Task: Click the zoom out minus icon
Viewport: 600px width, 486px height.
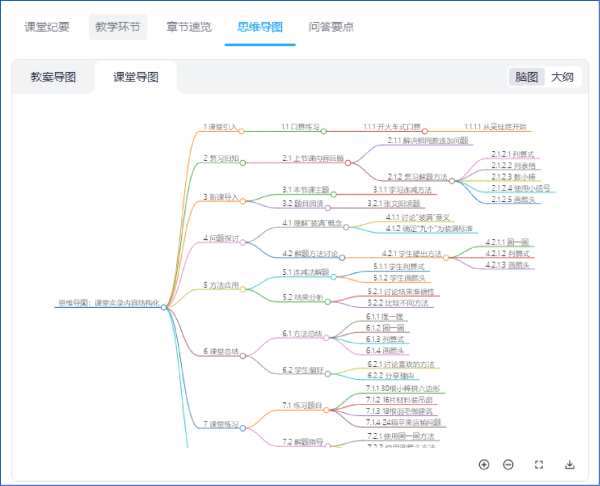Action: [x=508, y=464]
